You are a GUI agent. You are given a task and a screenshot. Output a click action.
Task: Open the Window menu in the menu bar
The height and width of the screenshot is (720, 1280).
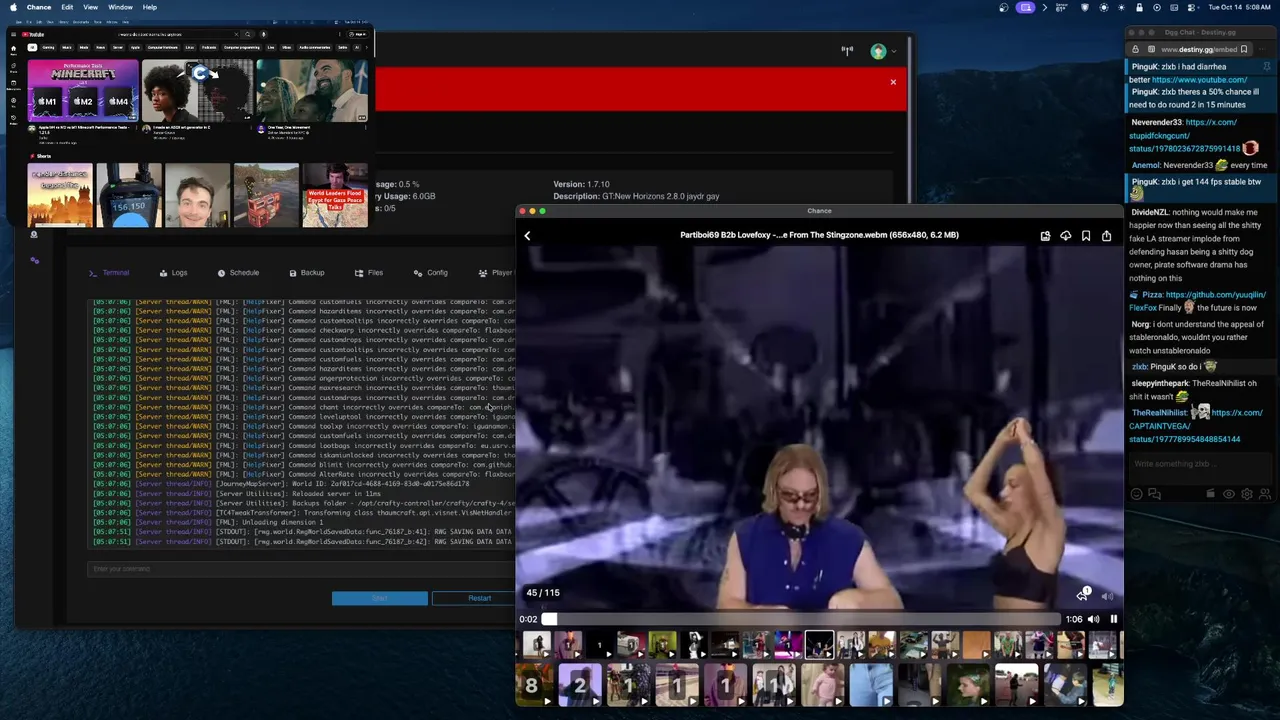coord(120,7)
